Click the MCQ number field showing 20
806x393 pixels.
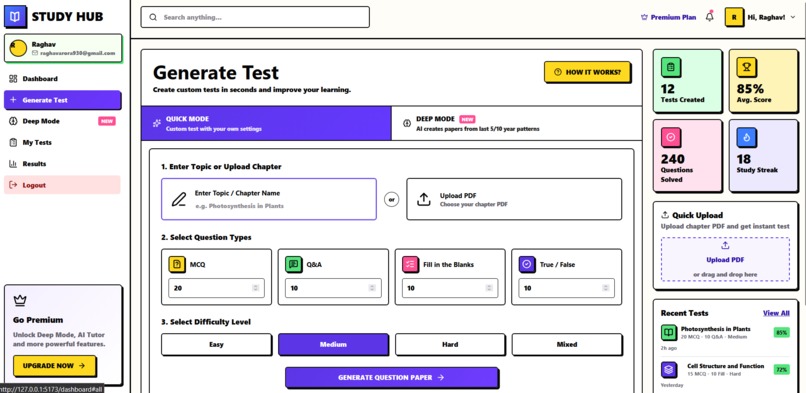point(216,288)
